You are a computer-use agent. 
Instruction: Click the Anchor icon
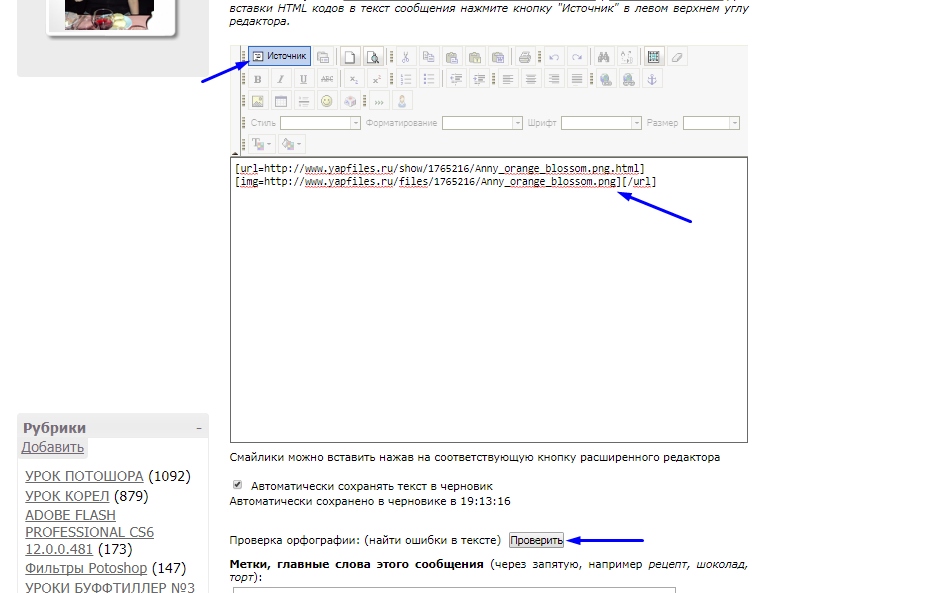[x=651, y=79]
